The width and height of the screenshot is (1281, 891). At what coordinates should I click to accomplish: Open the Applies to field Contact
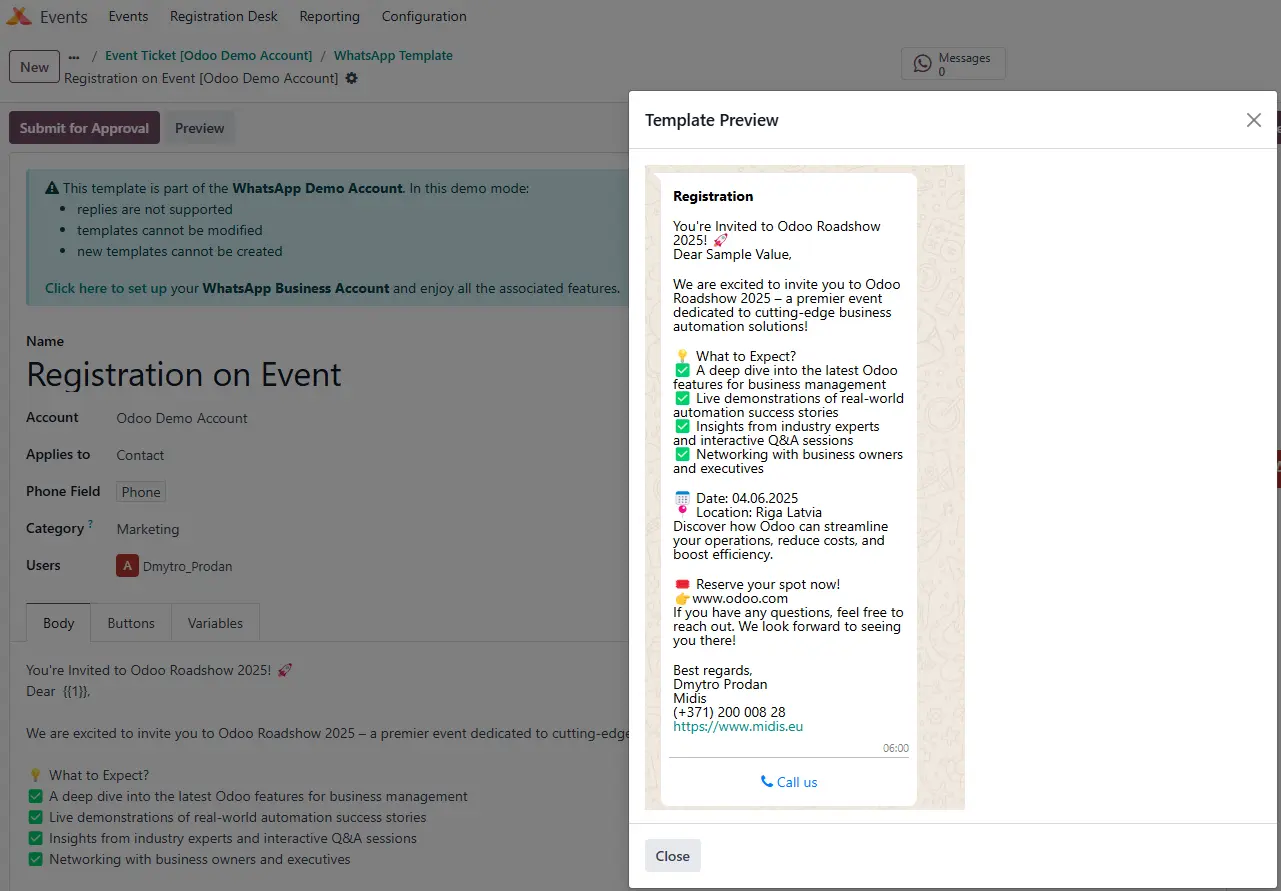[140, 455]
